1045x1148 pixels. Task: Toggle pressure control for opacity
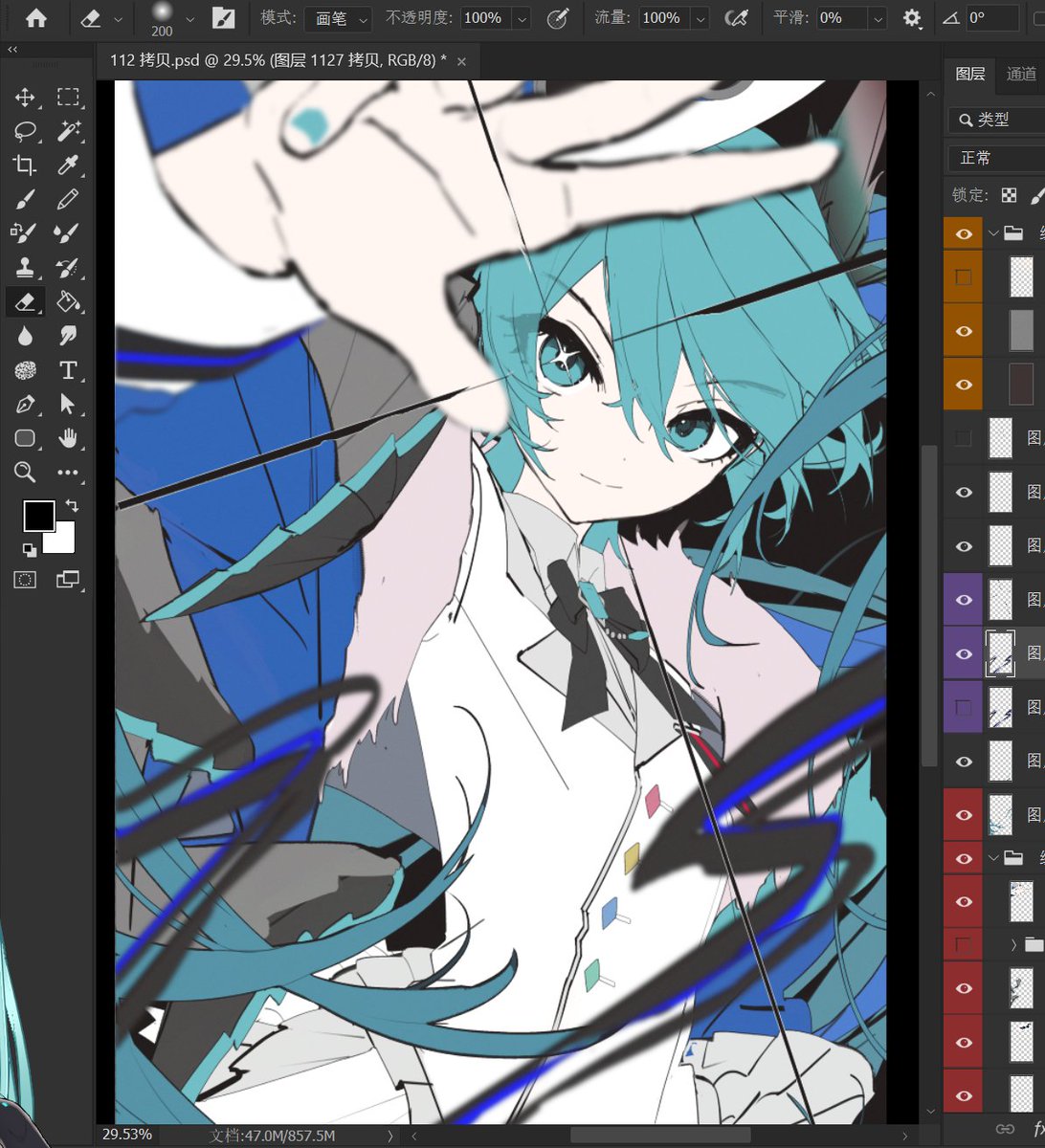click(557, 18)
